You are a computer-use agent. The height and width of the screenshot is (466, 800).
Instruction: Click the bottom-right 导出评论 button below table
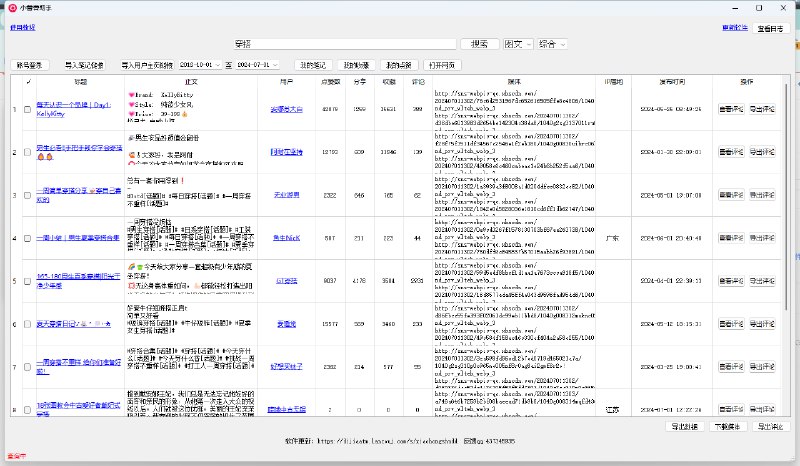click(x=770, y=426)
